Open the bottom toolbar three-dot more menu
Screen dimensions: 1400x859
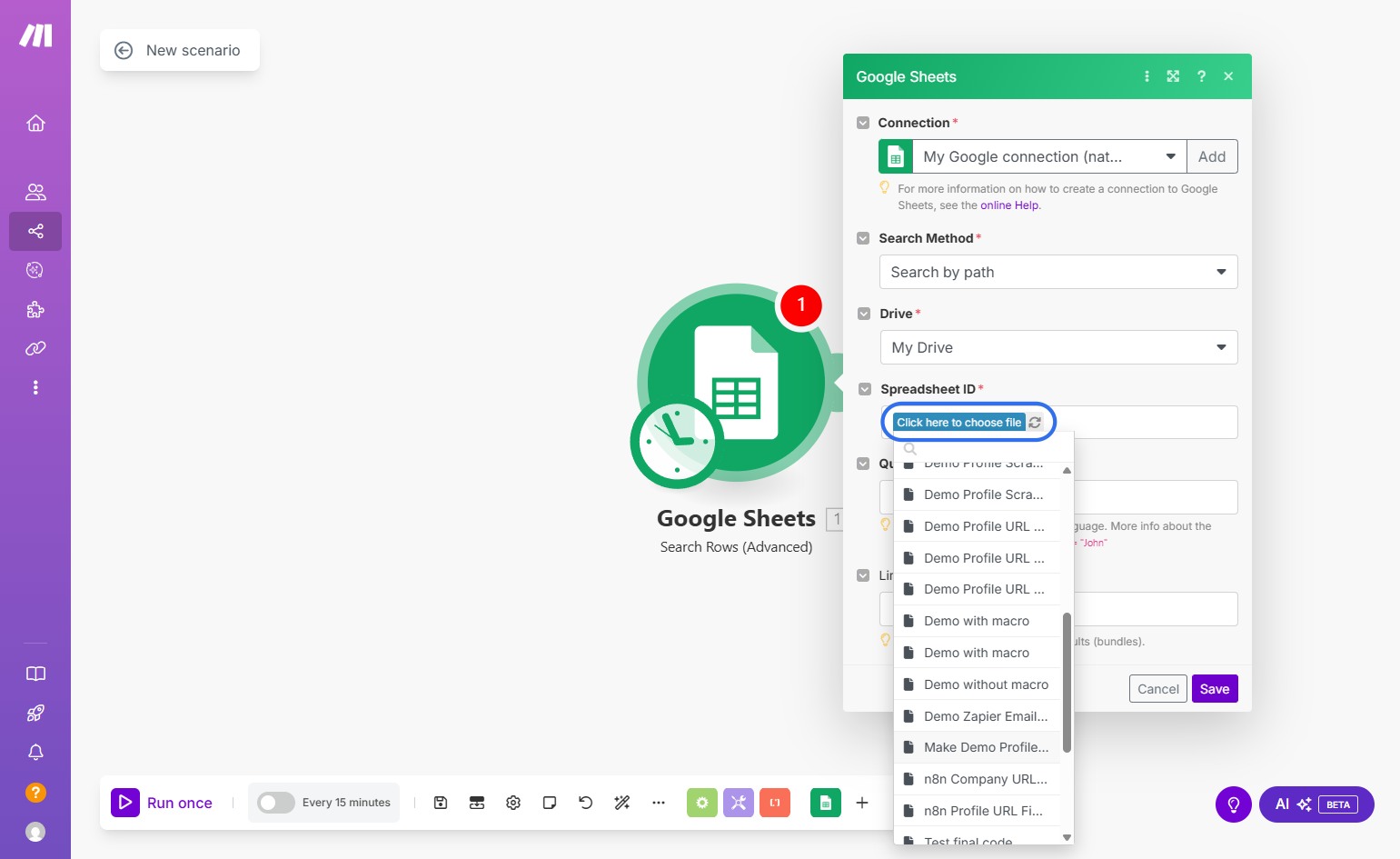pyautogui.click(x=659, y=803)
